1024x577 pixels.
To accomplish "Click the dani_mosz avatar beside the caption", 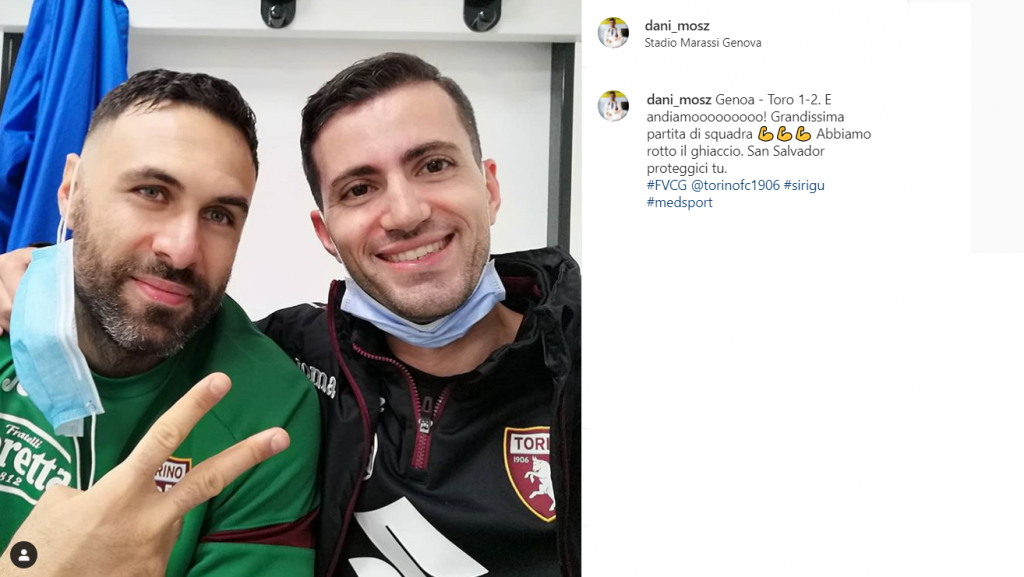I will coord(613,106).
